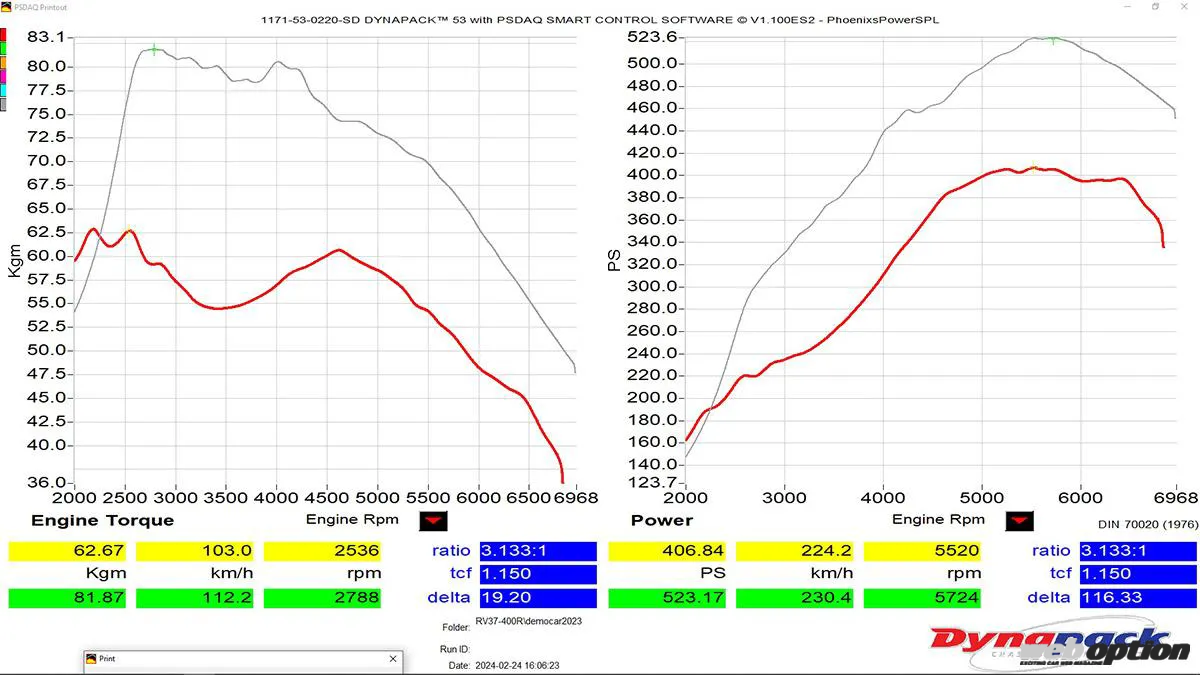This screenshot has height=675, width=1200.
Task: Choose the cyan run color swatch
Action: tap(3, 90)
